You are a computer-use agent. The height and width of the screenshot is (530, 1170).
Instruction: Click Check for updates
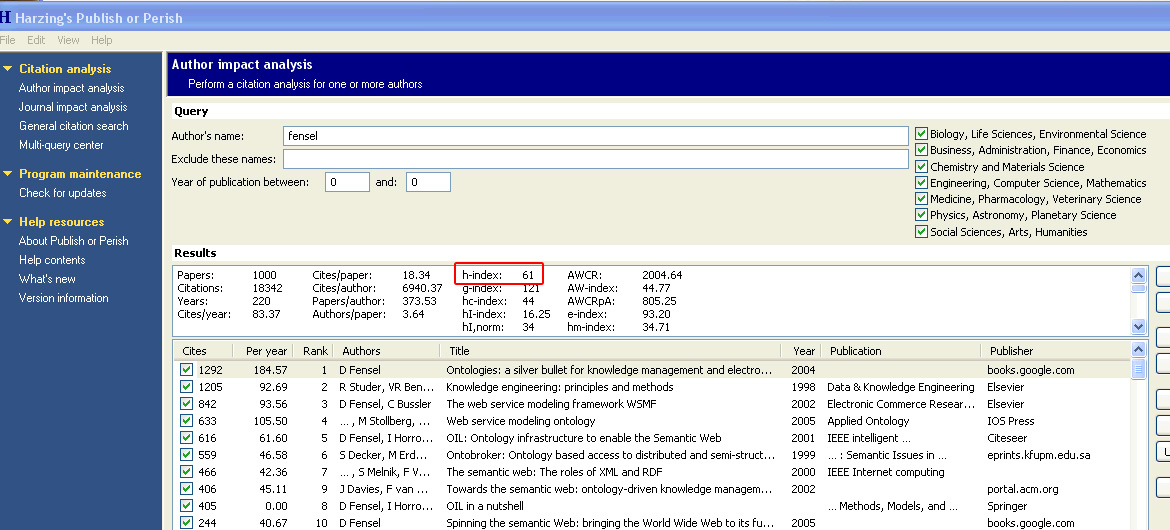click(x=63, y=193)
